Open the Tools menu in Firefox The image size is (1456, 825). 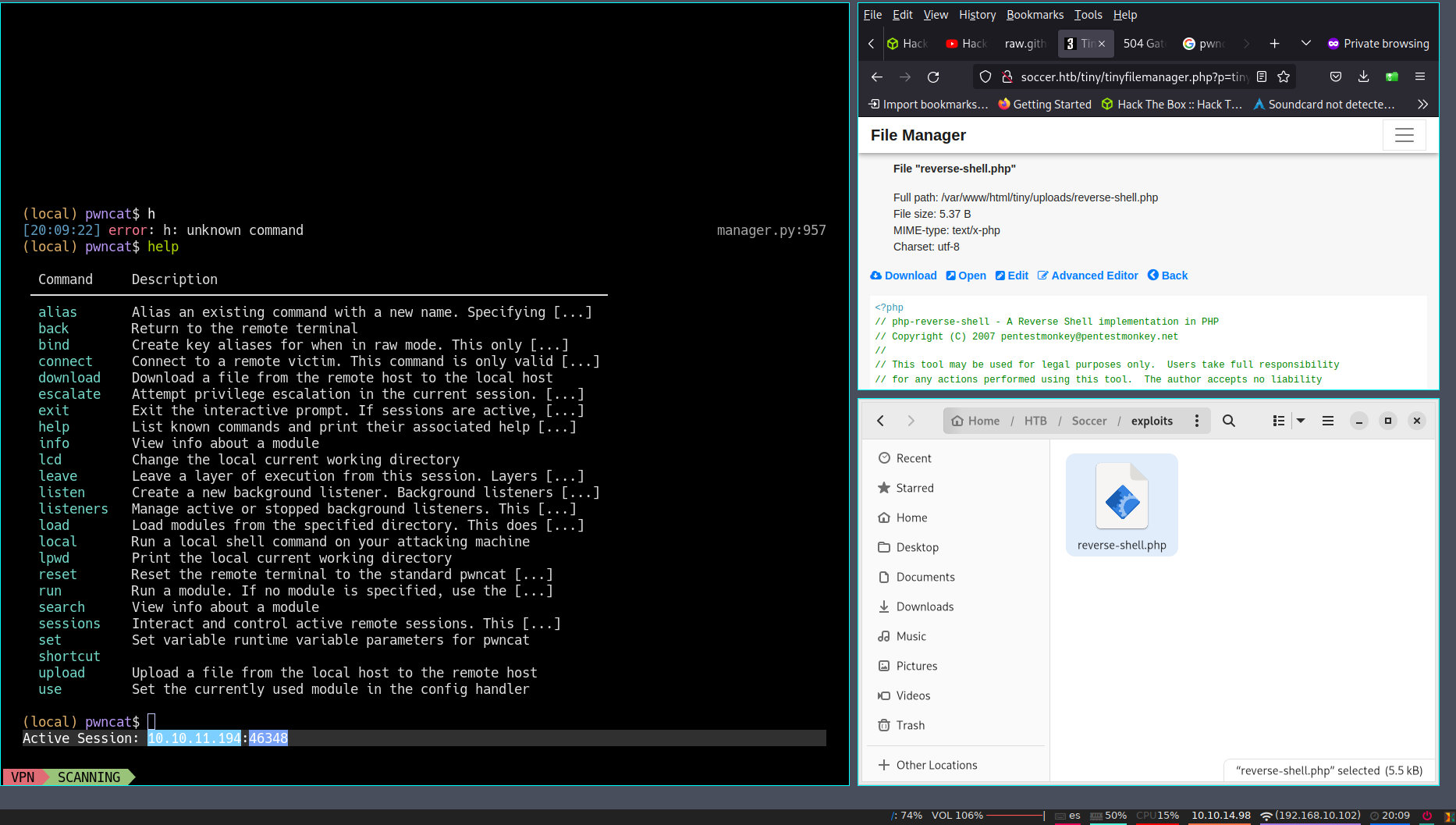(x=1088, y=15)
